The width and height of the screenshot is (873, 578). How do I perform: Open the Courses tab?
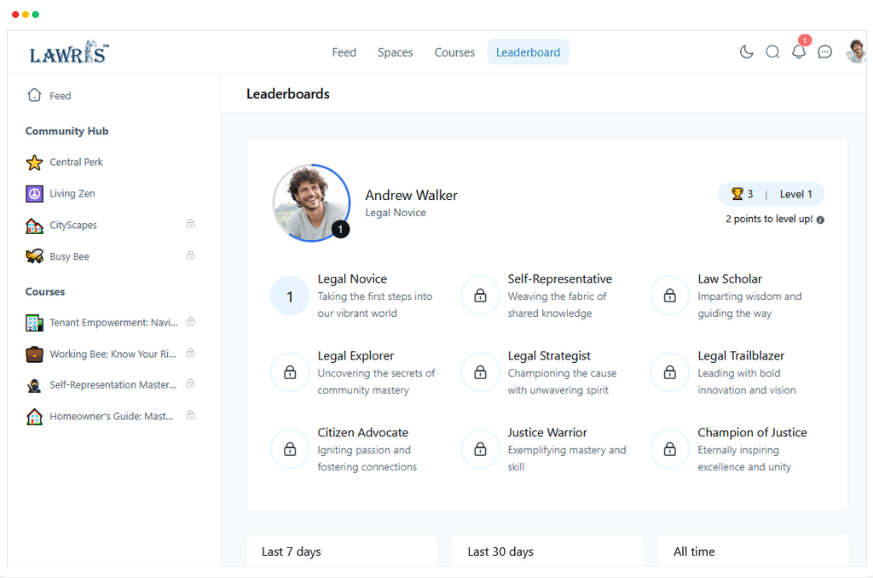(x=454, y=52)
